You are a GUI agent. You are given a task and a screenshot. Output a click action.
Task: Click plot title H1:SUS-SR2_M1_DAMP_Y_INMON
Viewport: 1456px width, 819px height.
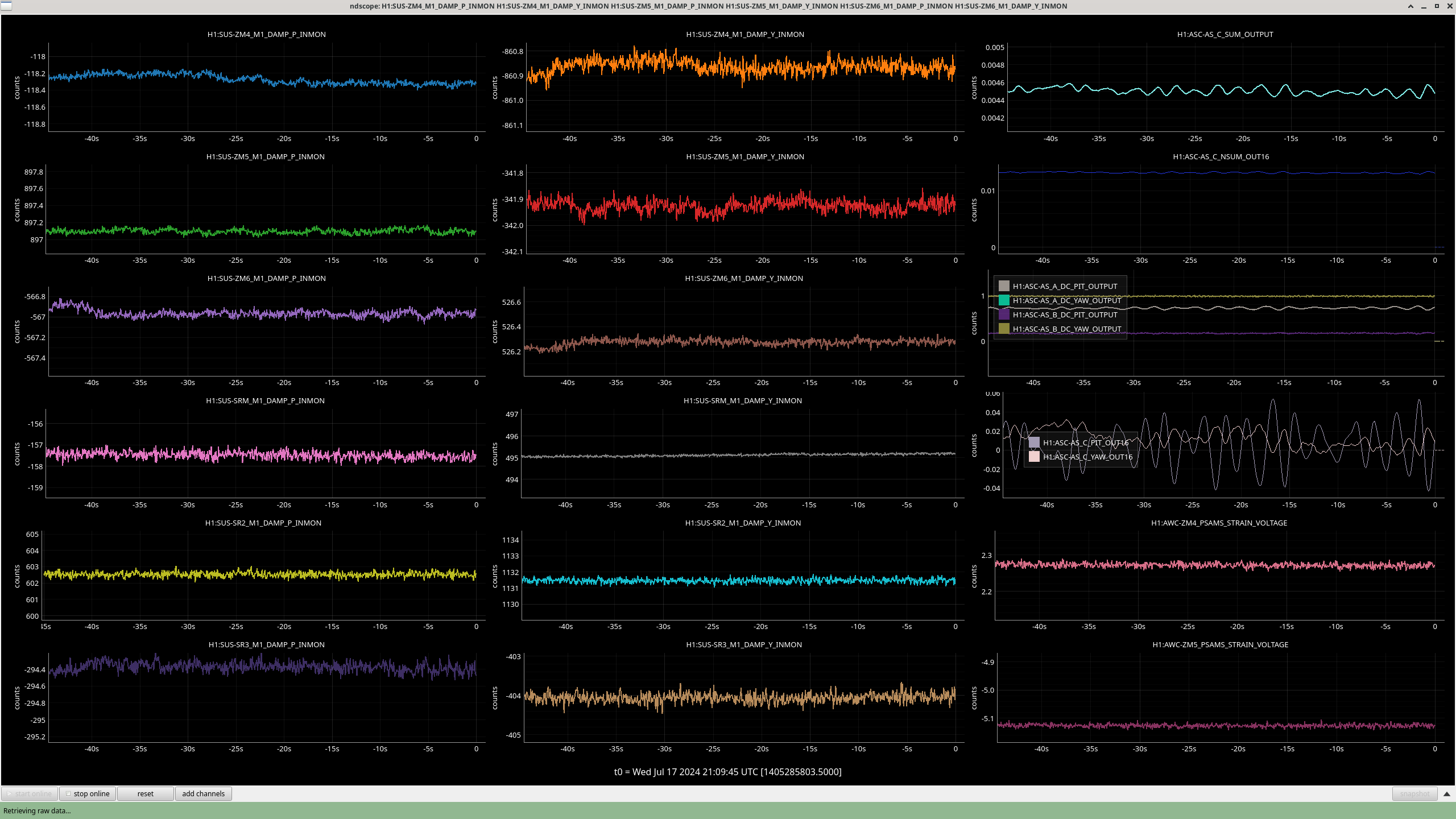[743, 523]
